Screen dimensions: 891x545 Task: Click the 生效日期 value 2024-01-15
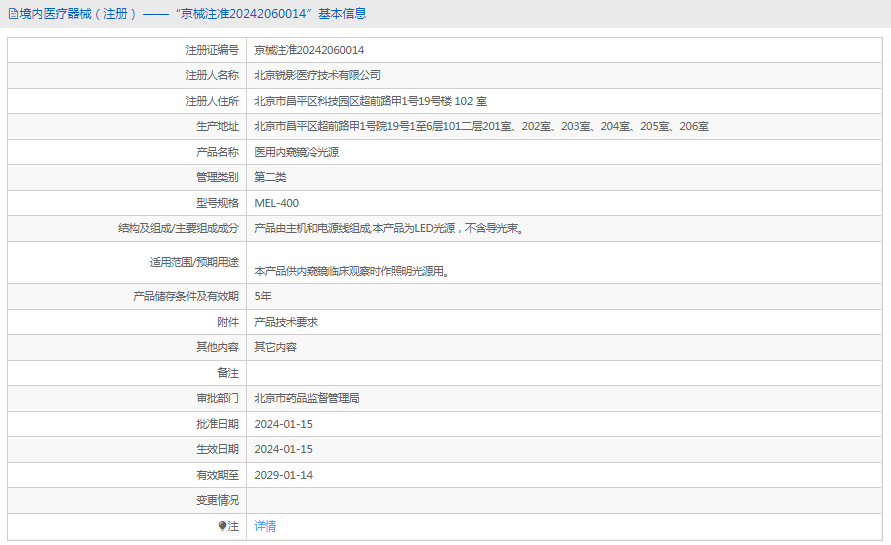click(284, 449)
